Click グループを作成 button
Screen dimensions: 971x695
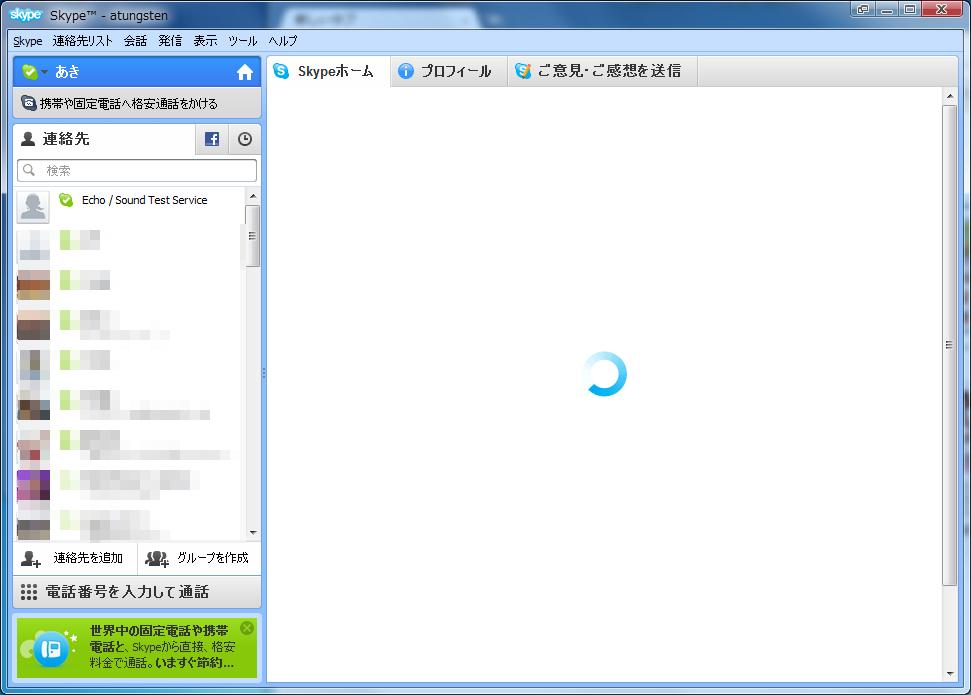coord(199,559)
